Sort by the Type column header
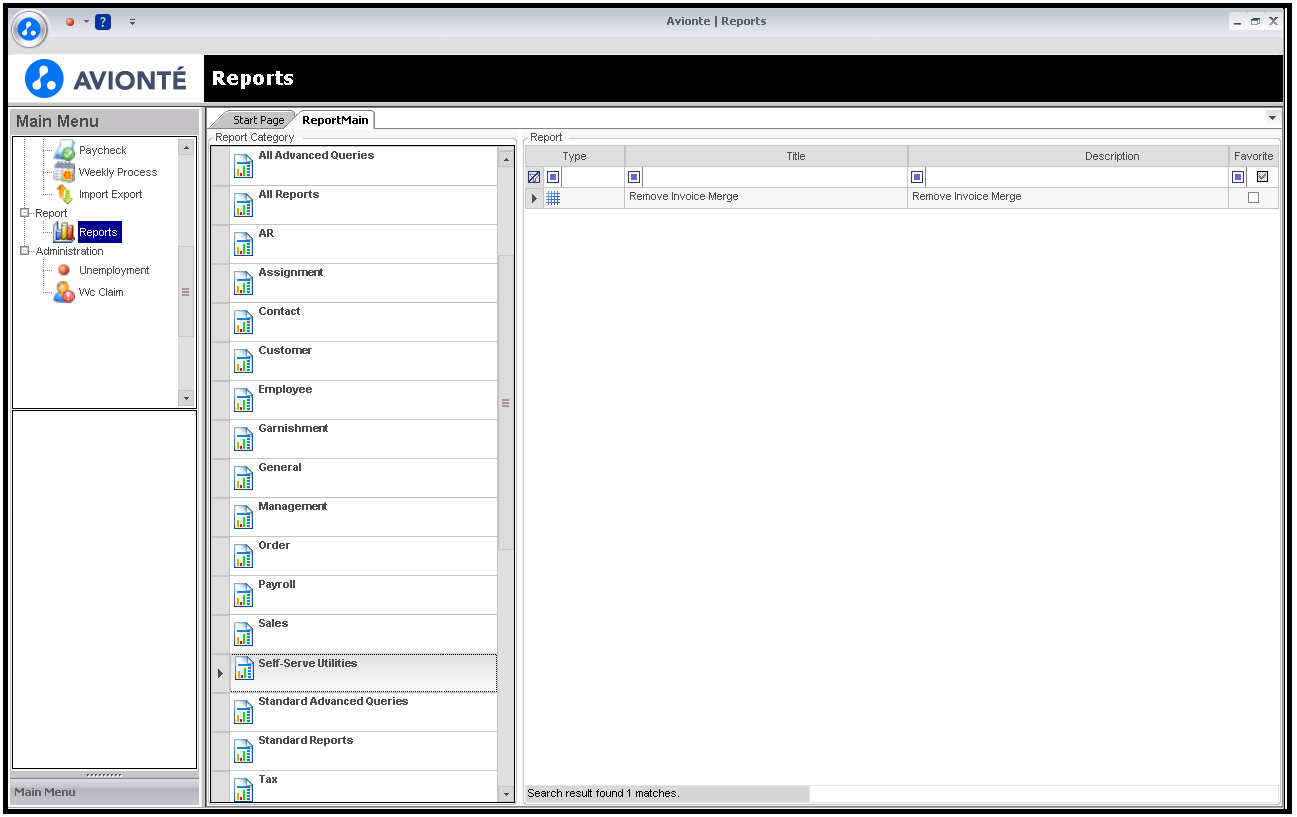 coord(575,156)
